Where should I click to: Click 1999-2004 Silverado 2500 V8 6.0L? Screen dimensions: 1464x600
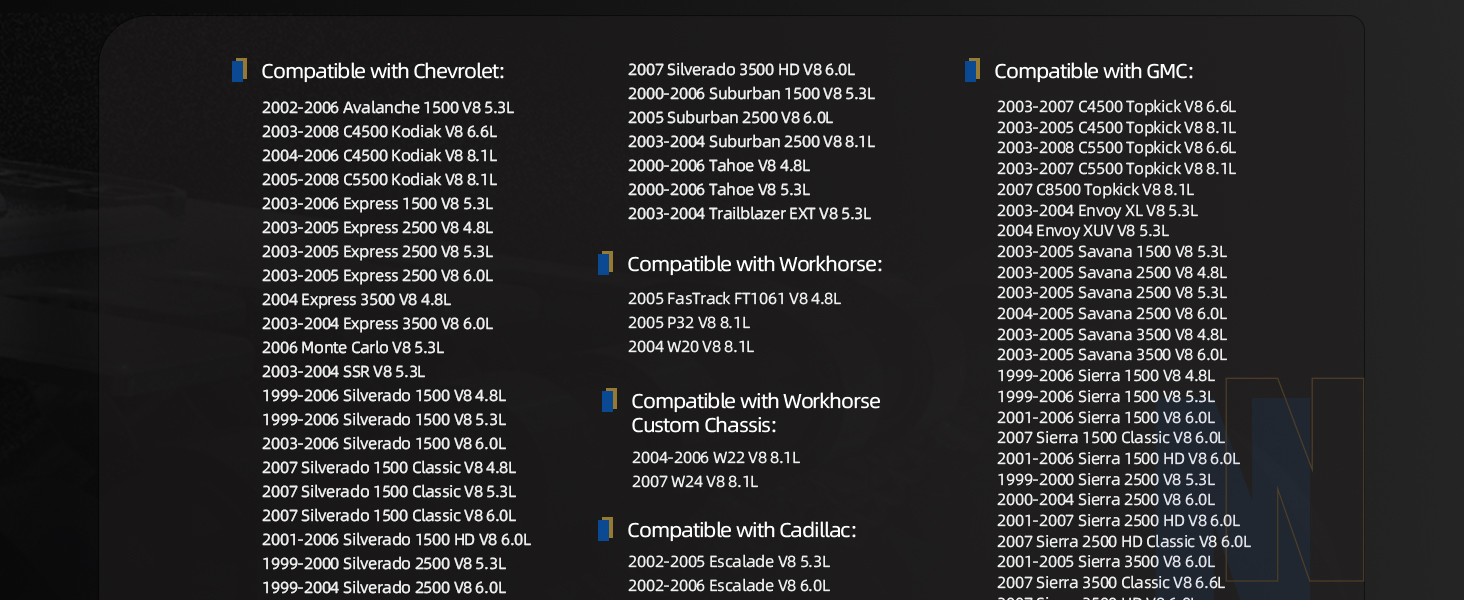384,587
